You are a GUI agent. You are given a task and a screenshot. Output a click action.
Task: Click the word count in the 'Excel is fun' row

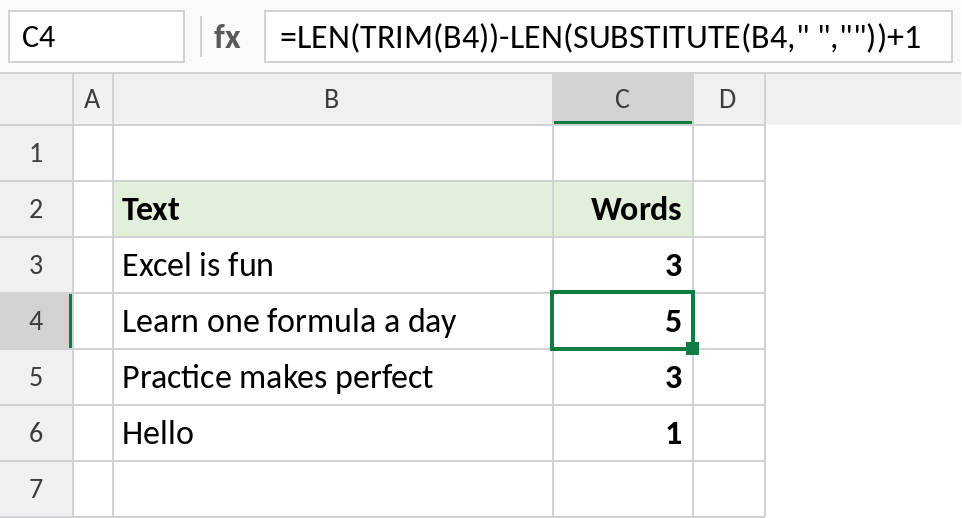623,265
